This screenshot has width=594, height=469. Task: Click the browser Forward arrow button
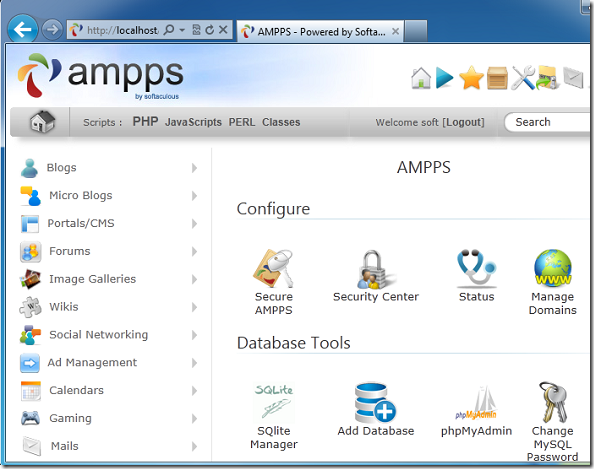coord(52,30)
